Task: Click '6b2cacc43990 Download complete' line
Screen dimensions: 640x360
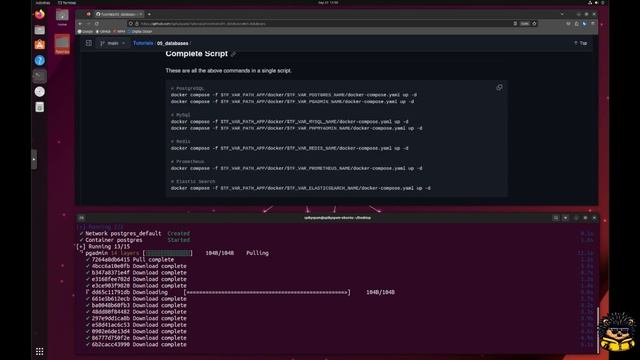Action: [136, 344]
